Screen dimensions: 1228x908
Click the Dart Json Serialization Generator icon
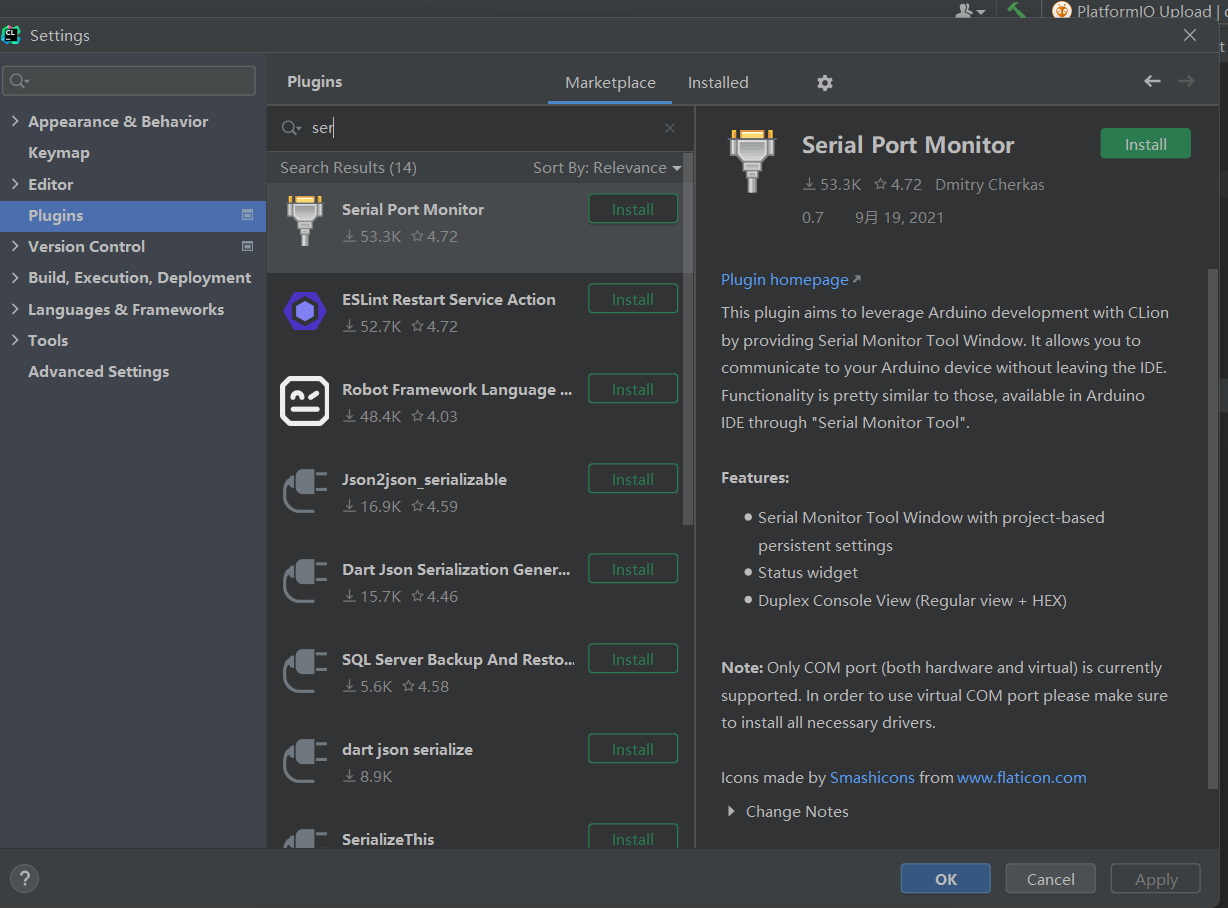[305, 581]
